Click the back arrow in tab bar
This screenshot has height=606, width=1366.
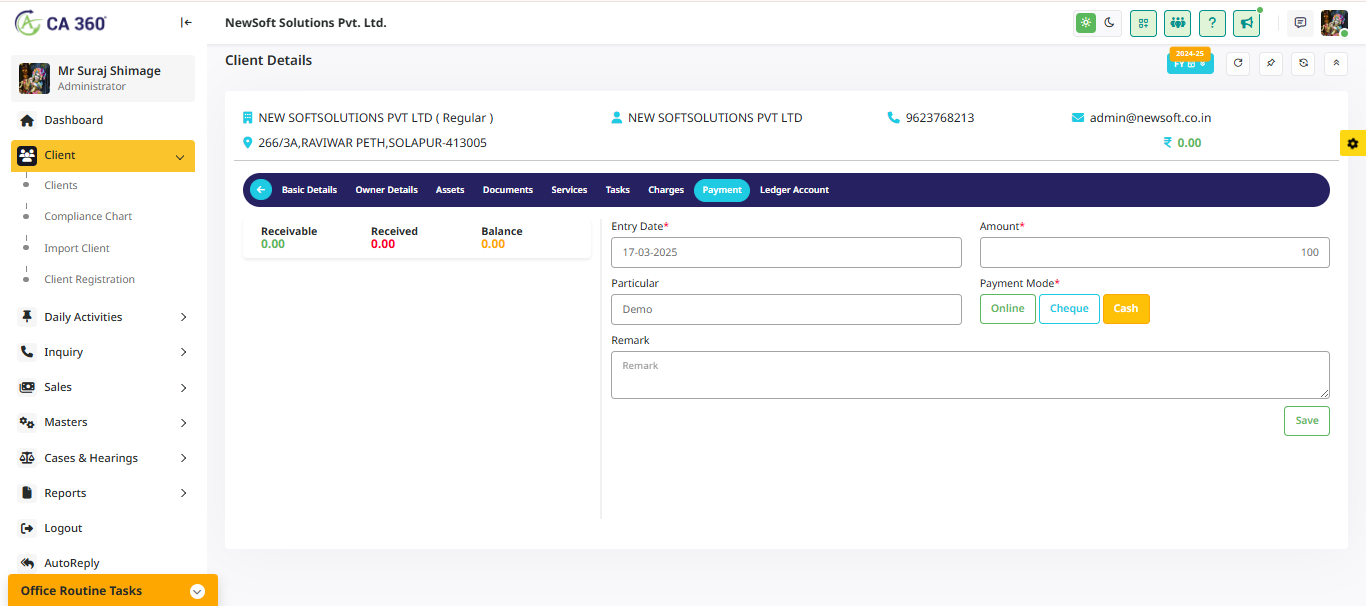coord(261,190)
